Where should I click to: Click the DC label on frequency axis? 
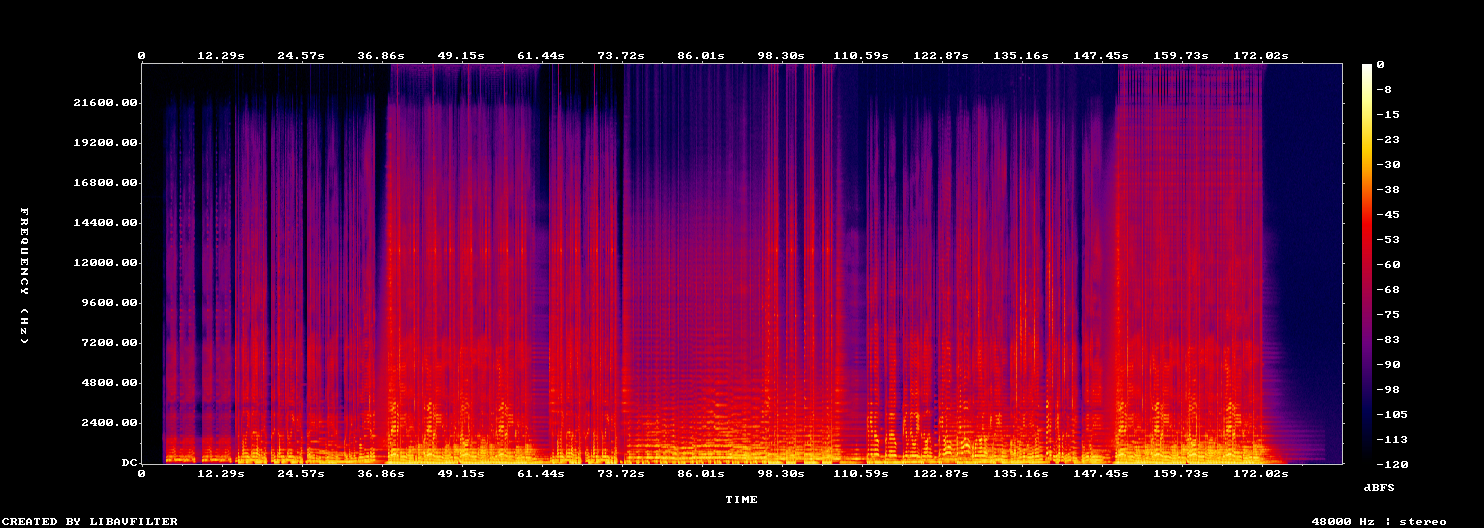(128, 463)
